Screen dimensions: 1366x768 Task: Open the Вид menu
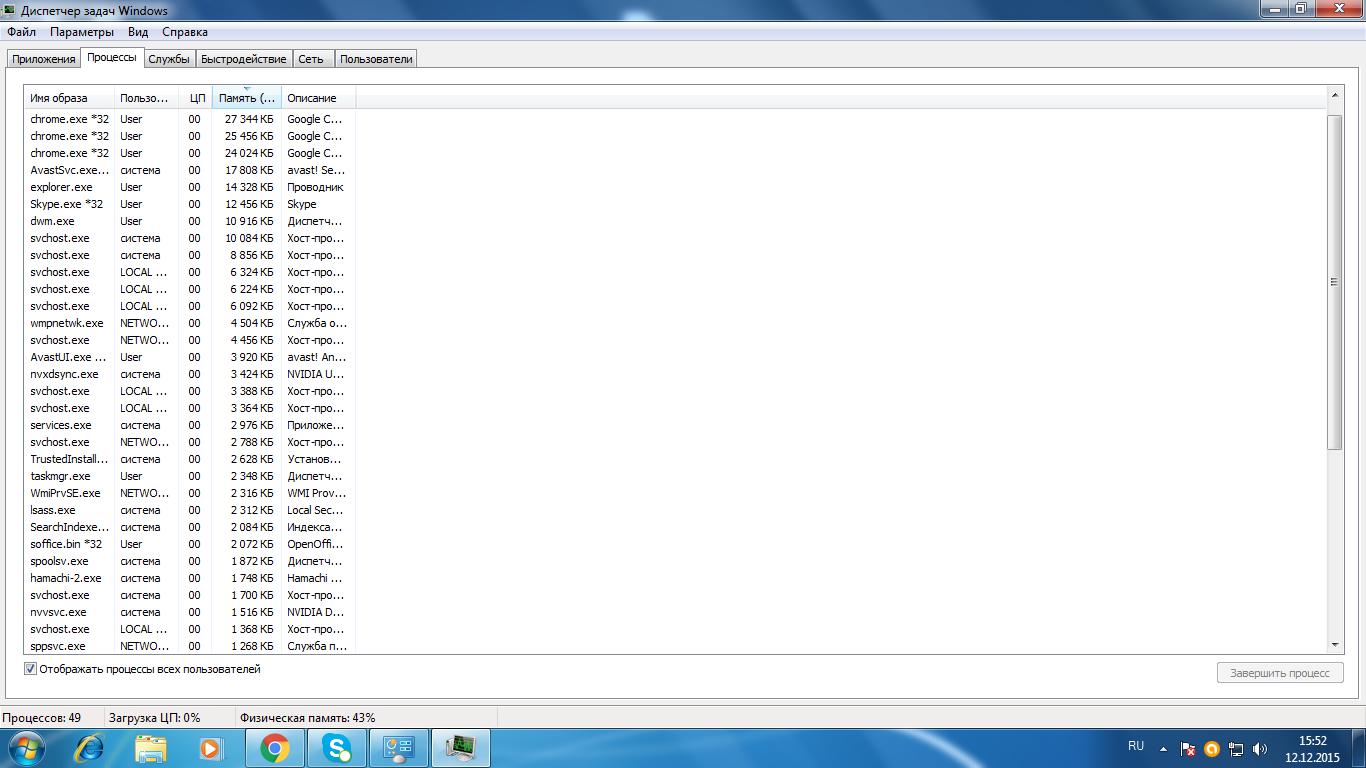coord(138,32)
